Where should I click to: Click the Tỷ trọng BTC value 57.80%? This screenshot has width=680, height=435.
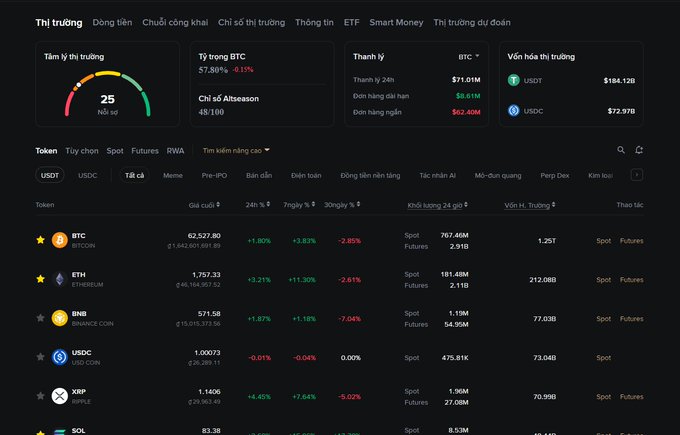pyautogui.click(x=213, y=70)
